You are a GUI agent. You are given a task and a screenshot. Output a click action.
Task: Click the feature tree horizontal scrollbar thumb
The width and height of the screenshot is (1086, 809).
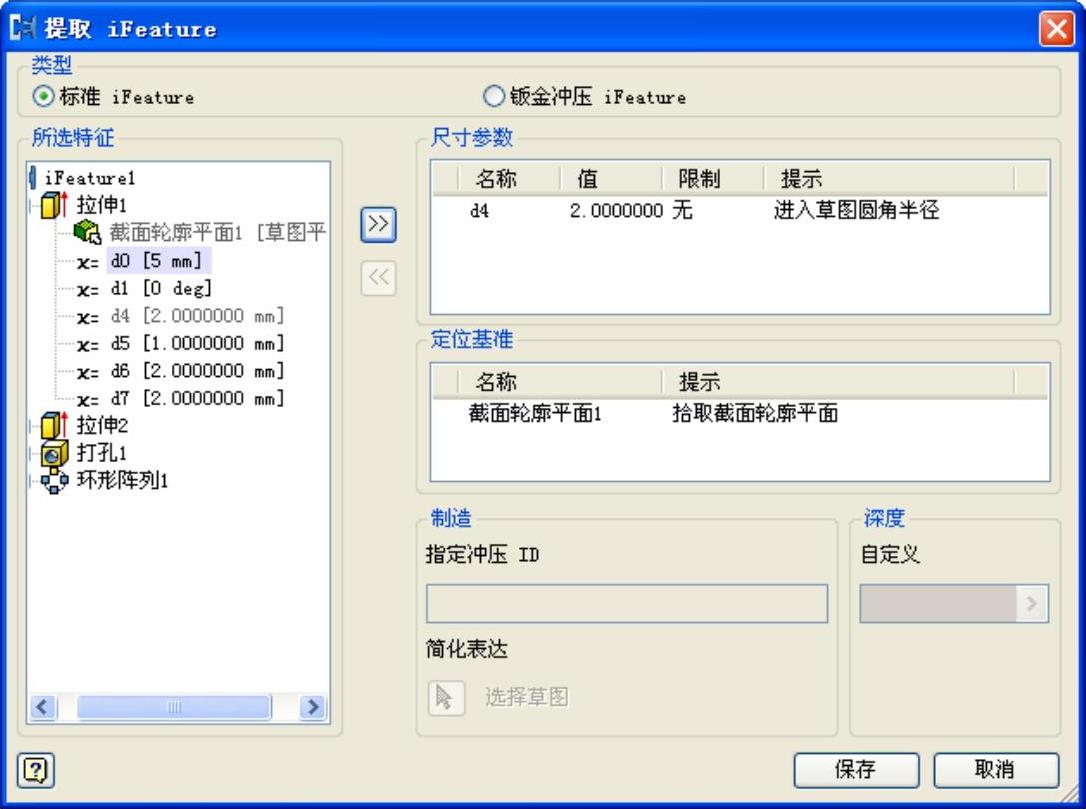174,707
